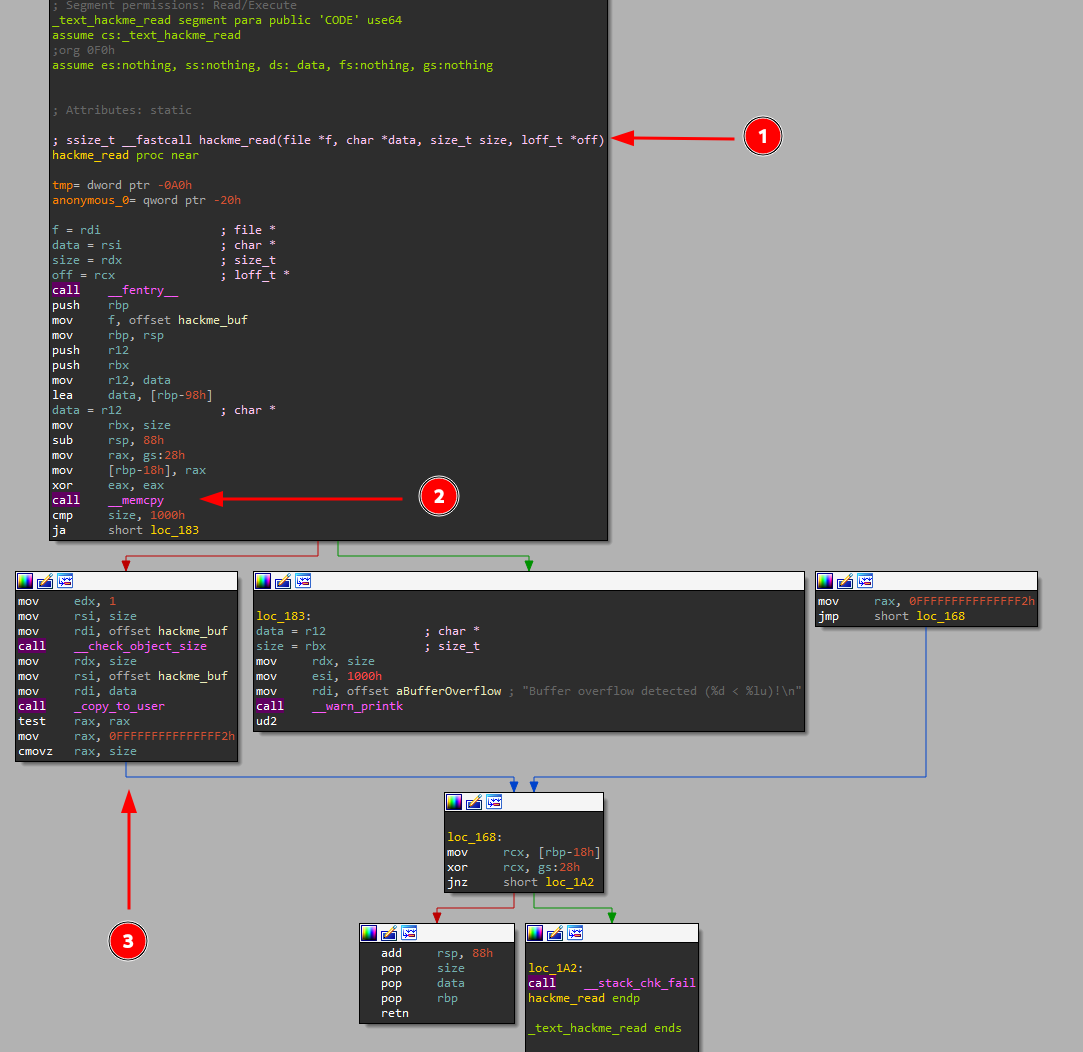Select the edit pencil icon on the _copy_to_user block

[x=44, y=580]
